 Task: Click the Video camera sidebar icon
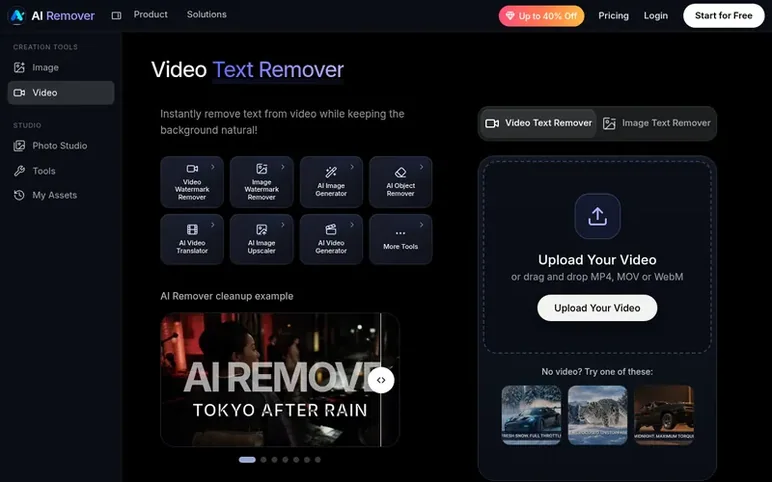(19, 93)
